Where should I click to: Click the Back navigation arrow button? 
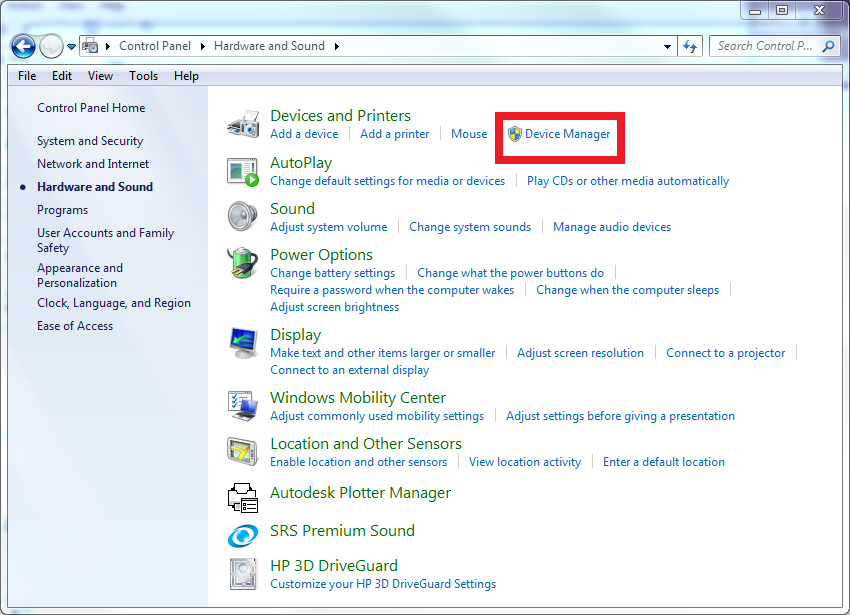[23, 46]
